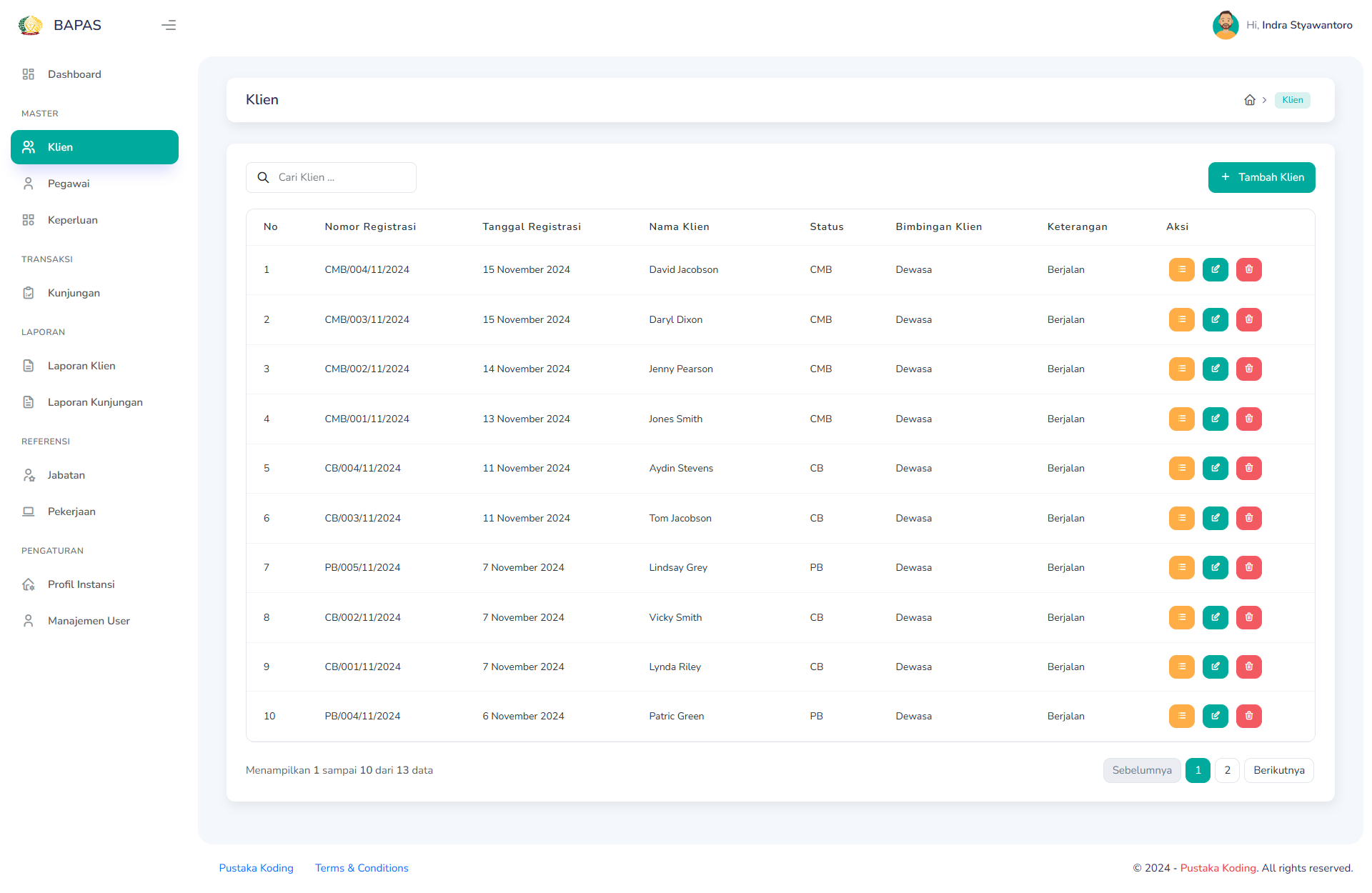Open Laporan Klien from sidebar
Screen dimensions: 1372x893
(x=80, y=365)
